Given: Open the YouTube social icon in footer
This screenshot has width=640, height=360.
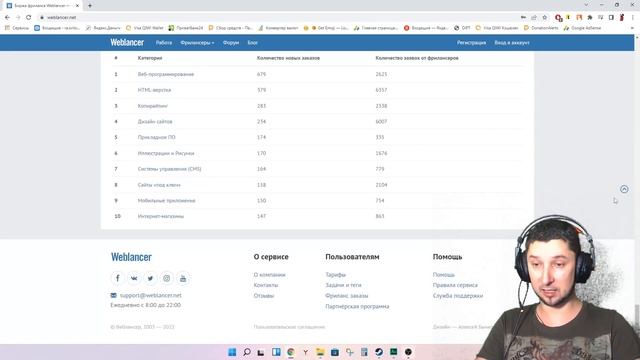Looking at the screenshot, I should tap(183, 278).
